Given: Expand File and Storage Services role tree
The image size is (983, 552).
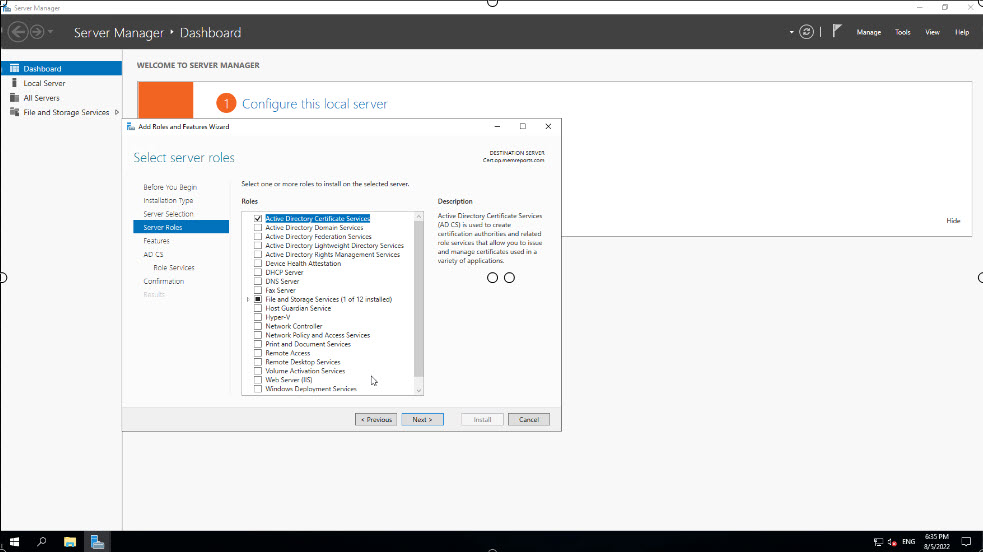Looking at the screenshot, I should [248, 299].
